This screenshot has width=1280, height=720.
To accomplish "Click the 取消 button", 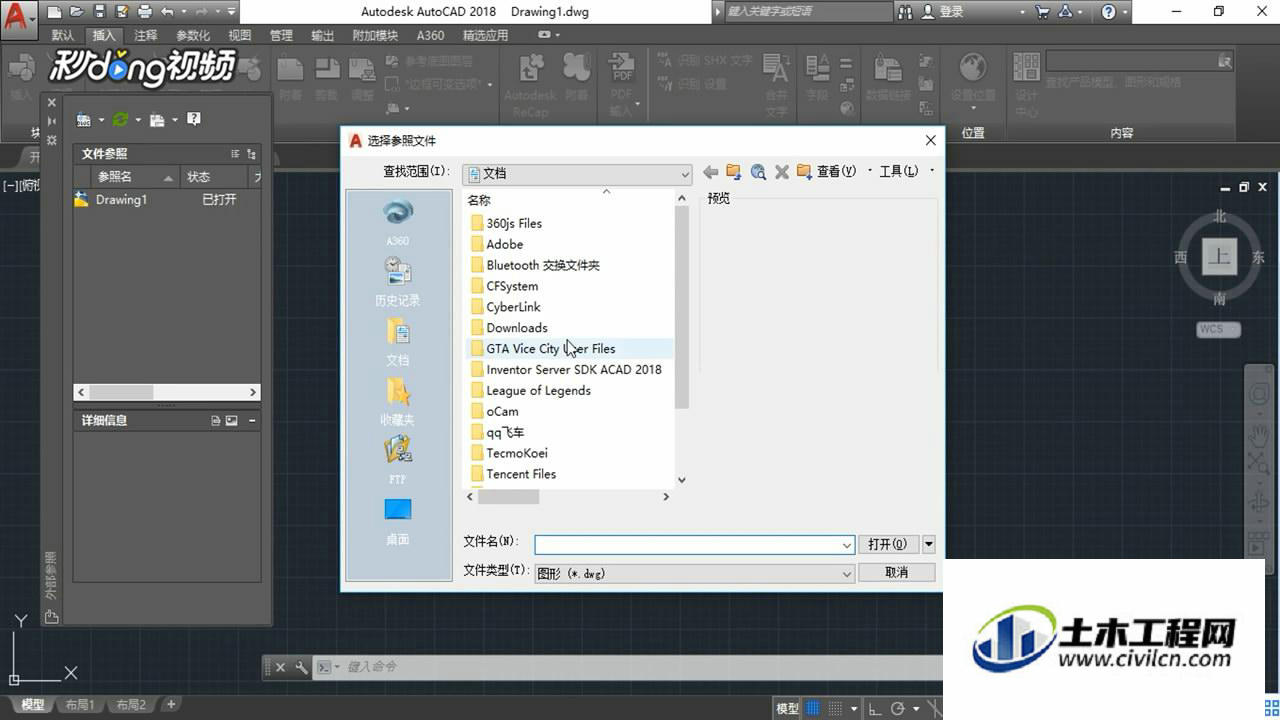I will coord(897,572).
